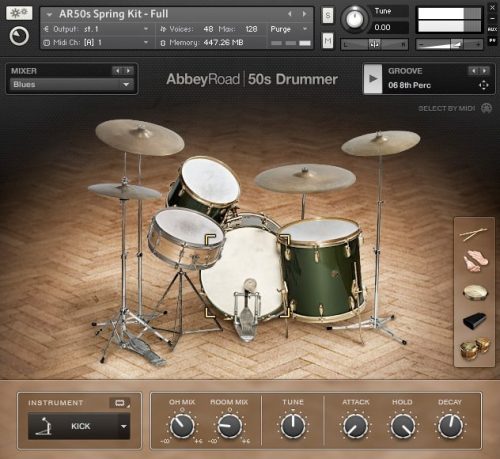500x459 pixels.
Task: Click the Max voices value 128
Action: click(251, 29)
